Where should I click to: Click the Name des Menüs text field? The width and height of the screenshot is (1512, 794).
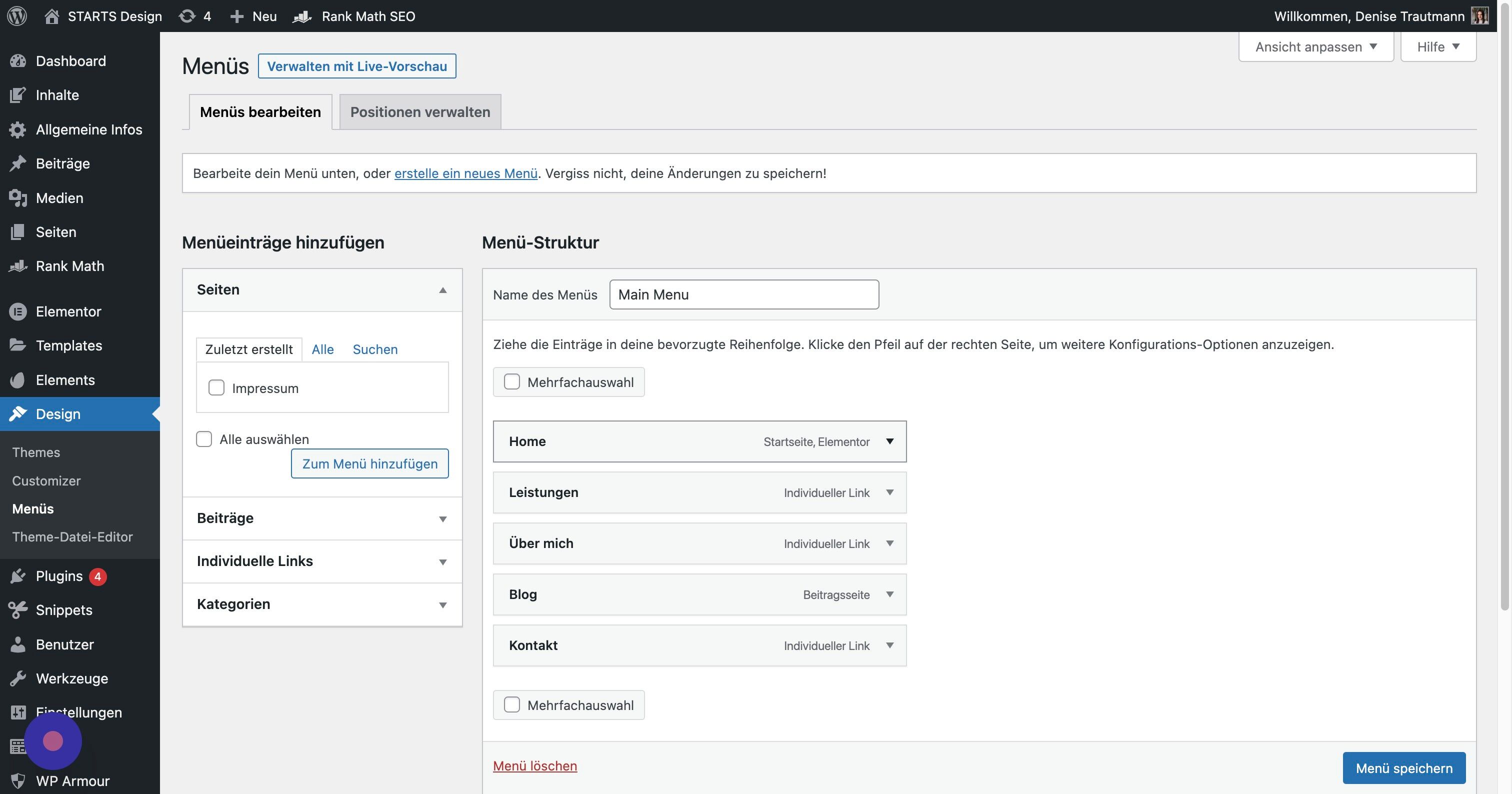(743, 294)
